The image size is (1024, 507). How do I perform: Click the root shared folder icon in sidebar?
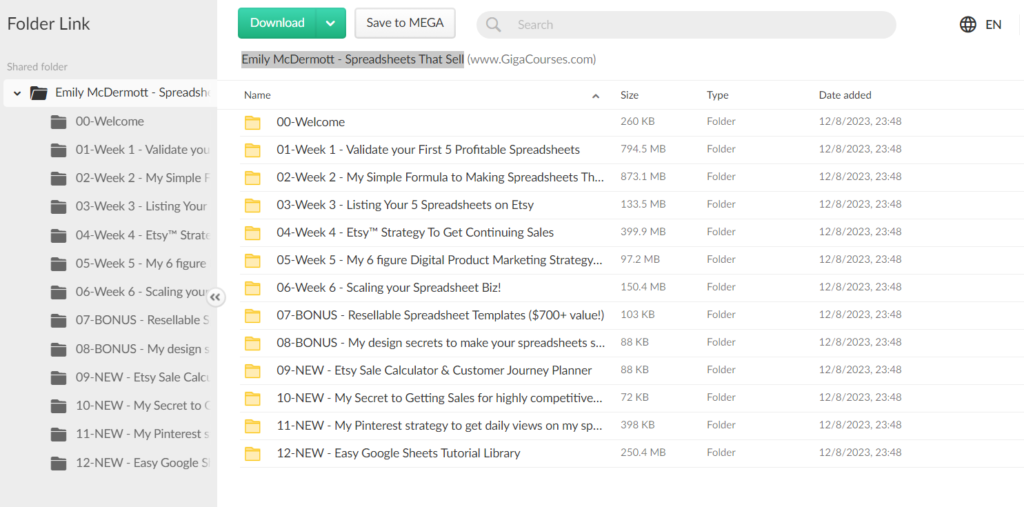(x=39, y=93)
